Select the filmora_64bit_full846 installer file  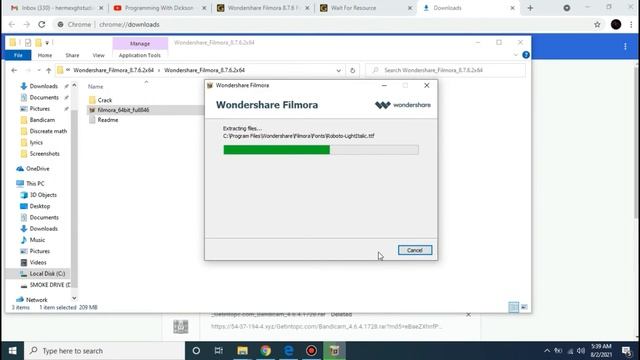point(123,110)
